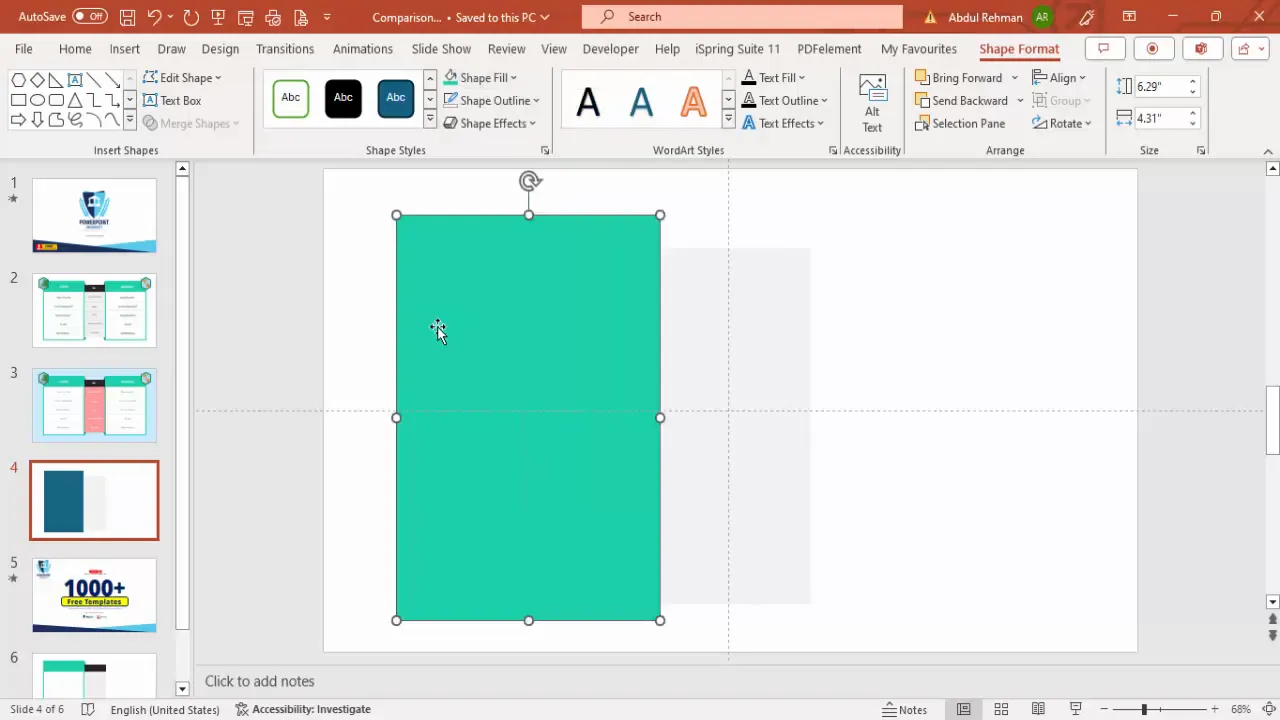Apply the green outline Abc shape style
This screenshot has width=1280, height=720.
click(x=291, y=98)
